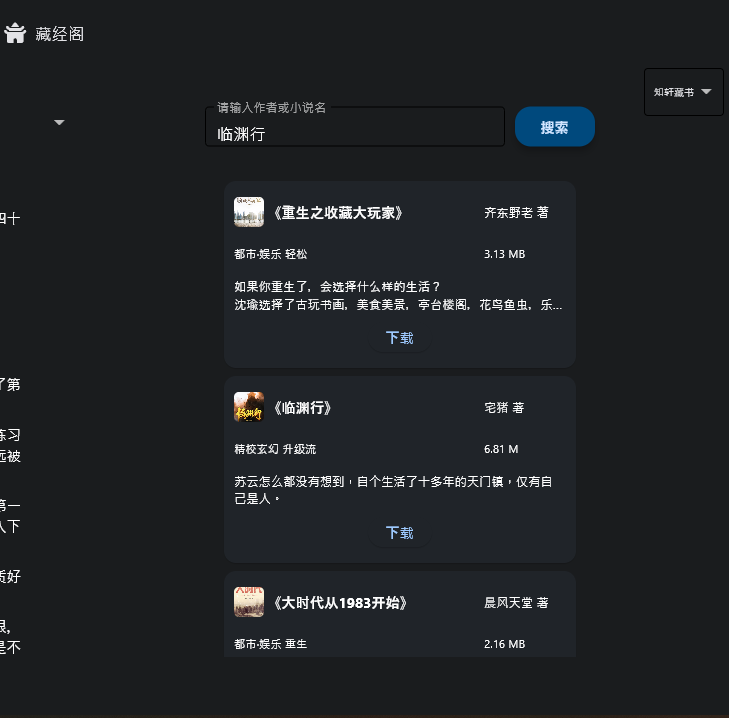729x718 pixels.
Task: Click author 晨风天堂 著
Action: (516, 603)
